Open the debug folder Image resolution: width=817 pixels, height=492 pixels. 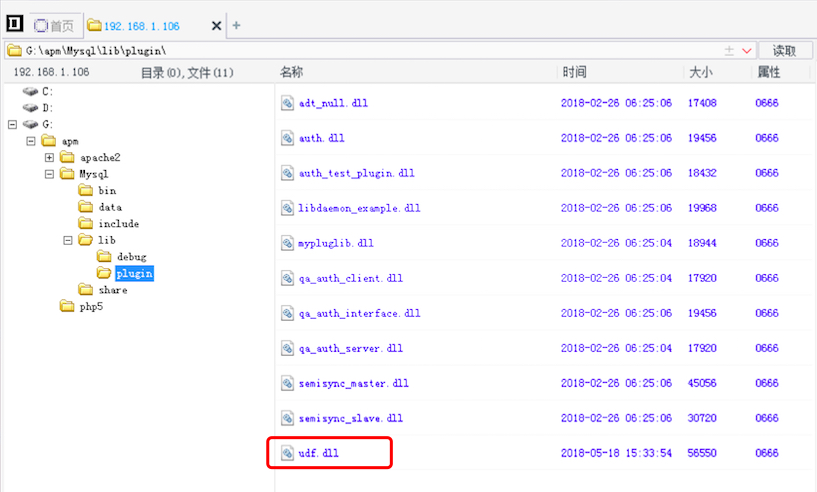(x=122, y=256)
